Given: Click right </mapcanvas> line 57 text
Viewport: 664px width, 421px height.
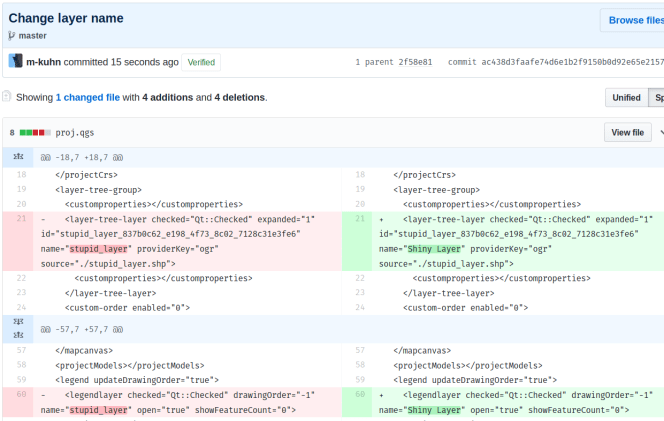Looking at the screenshot, I should 422,351.
